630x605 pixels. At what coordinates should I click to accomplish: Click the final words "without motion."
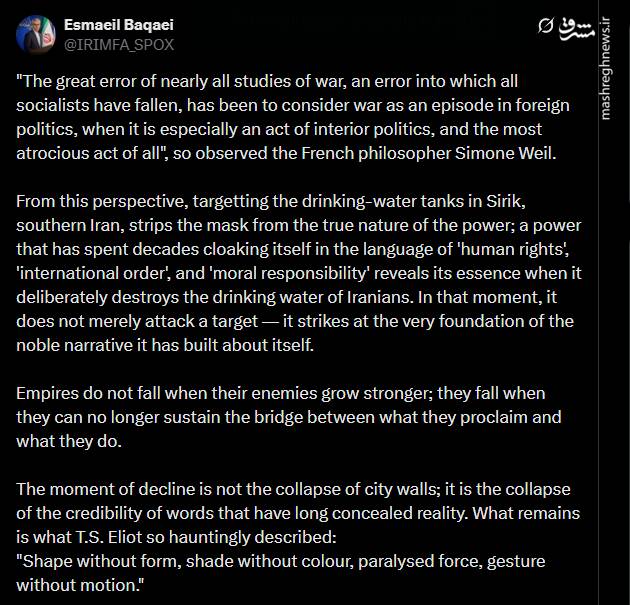[80, 585]
